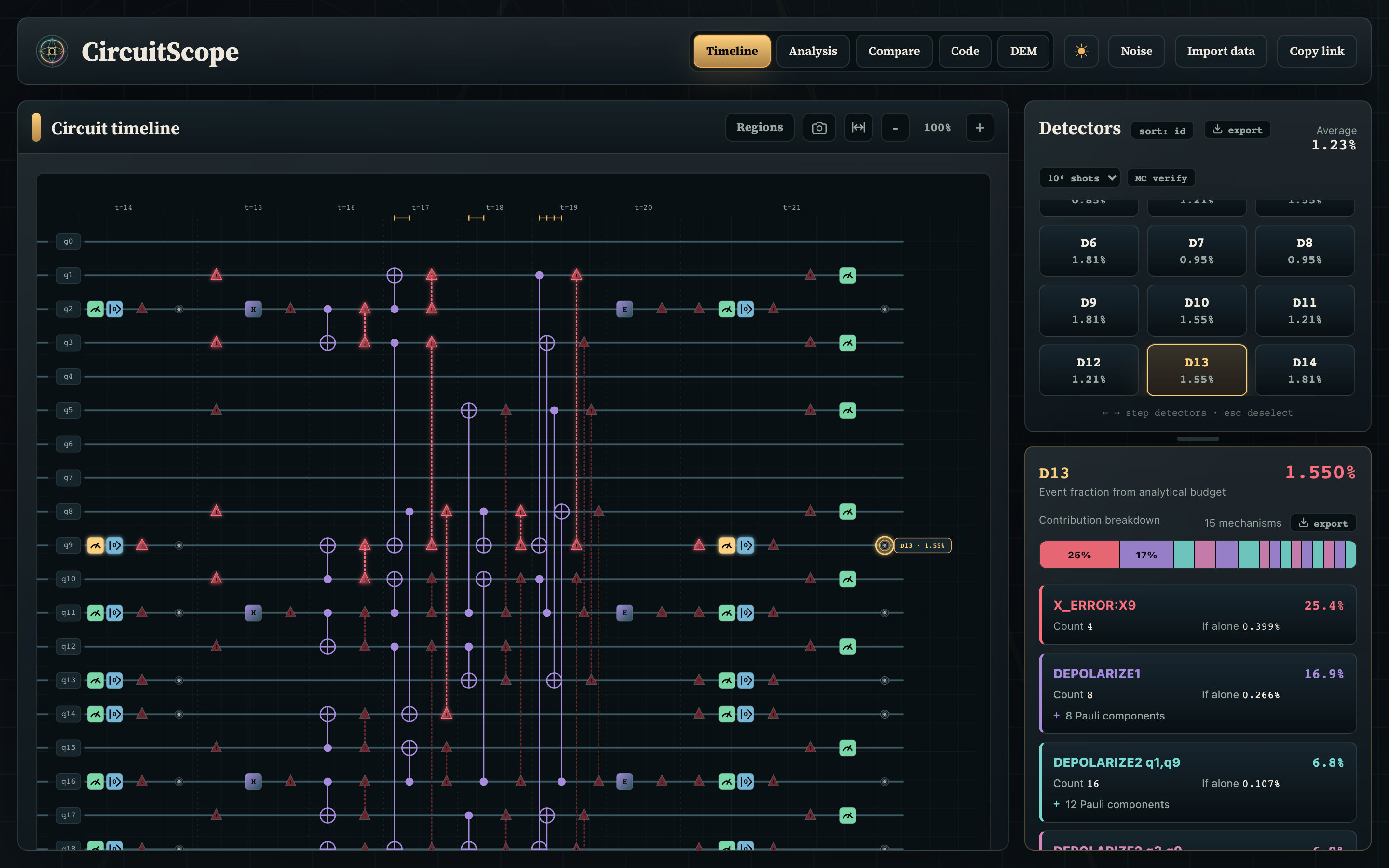1389x868 pixels.
Task: Open the Noise settings
Action: pyautogui.click(x=1136, y=51)
